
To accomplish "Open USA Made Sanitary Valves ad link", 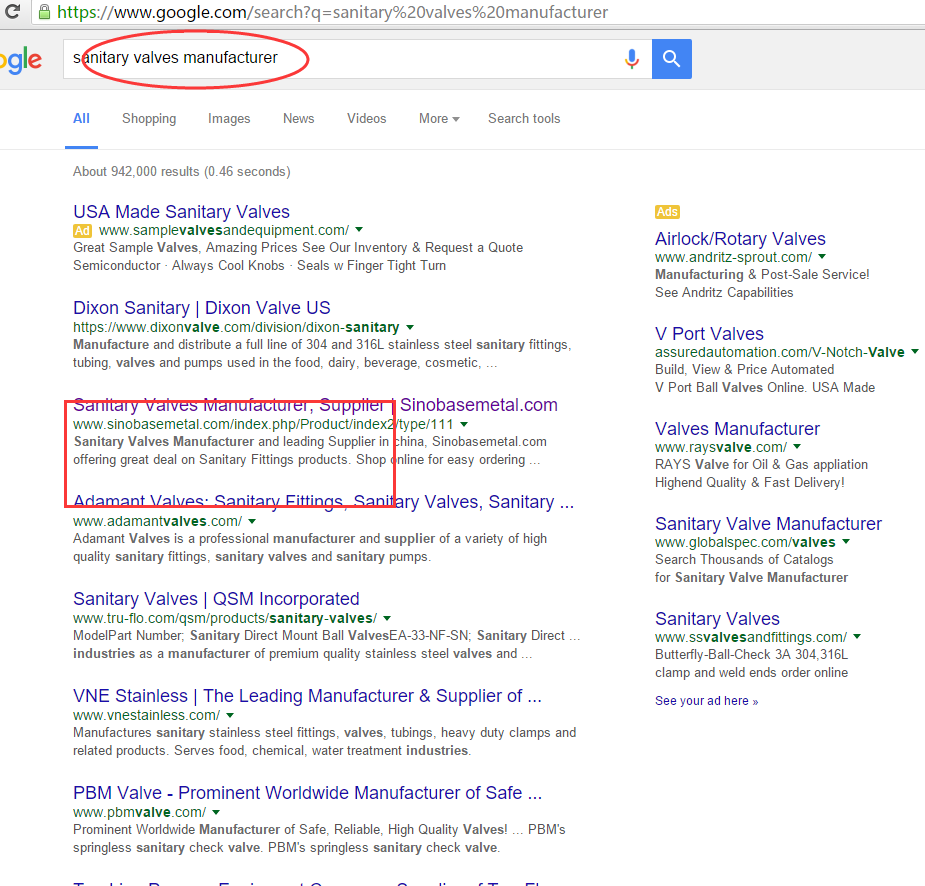I will click(x=181, y=211).
